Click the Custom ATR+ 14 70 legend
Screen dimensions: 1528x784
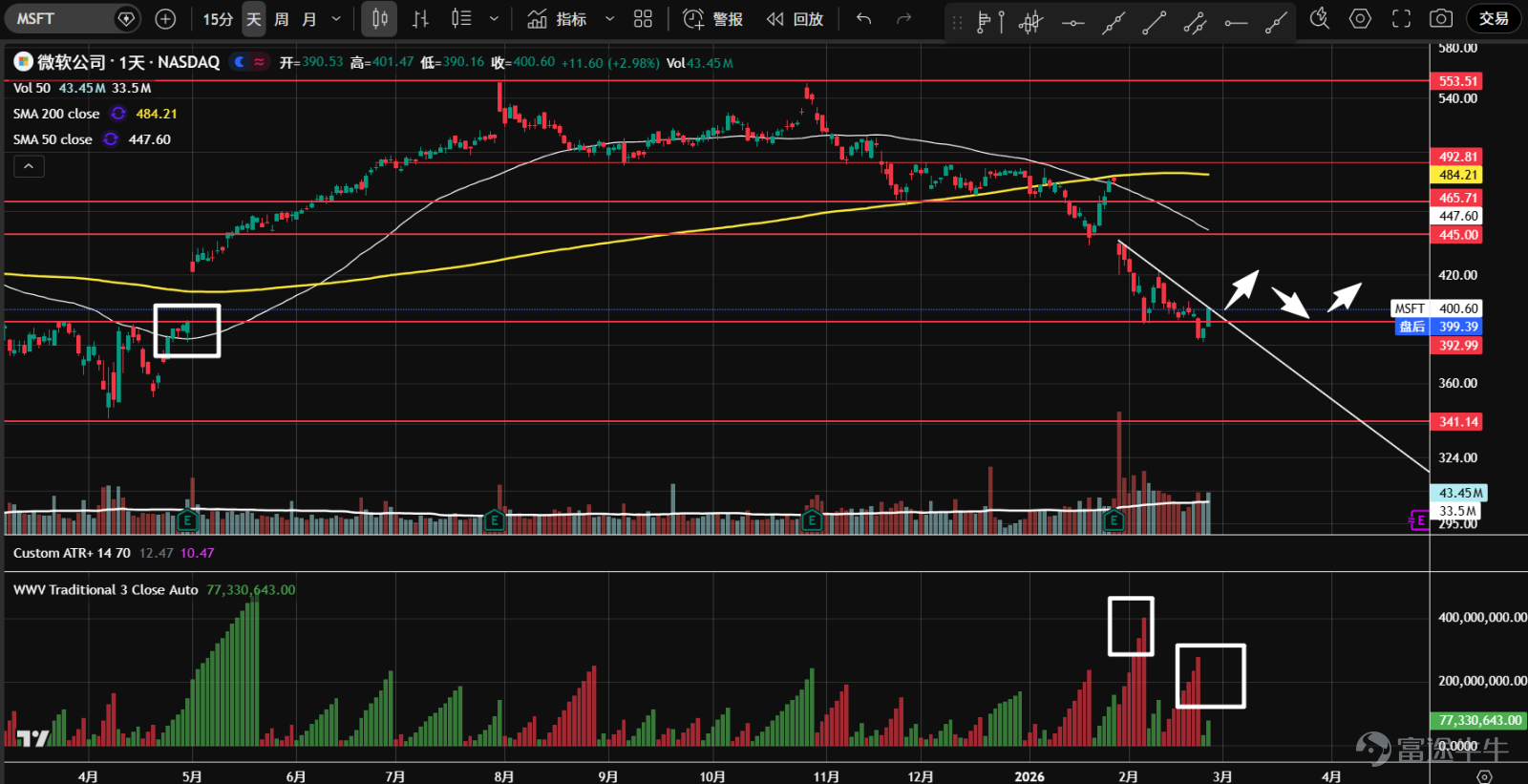click(72, 553)
